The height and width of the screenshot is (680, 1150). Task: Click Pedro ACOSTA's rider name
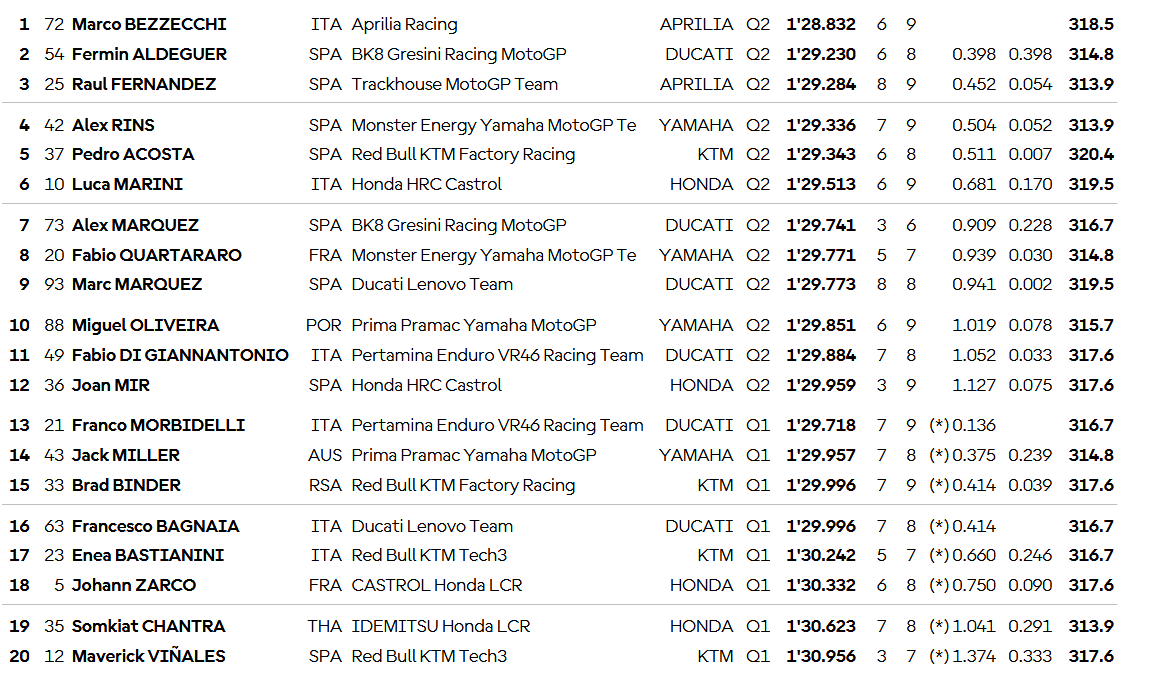point(133,154)
